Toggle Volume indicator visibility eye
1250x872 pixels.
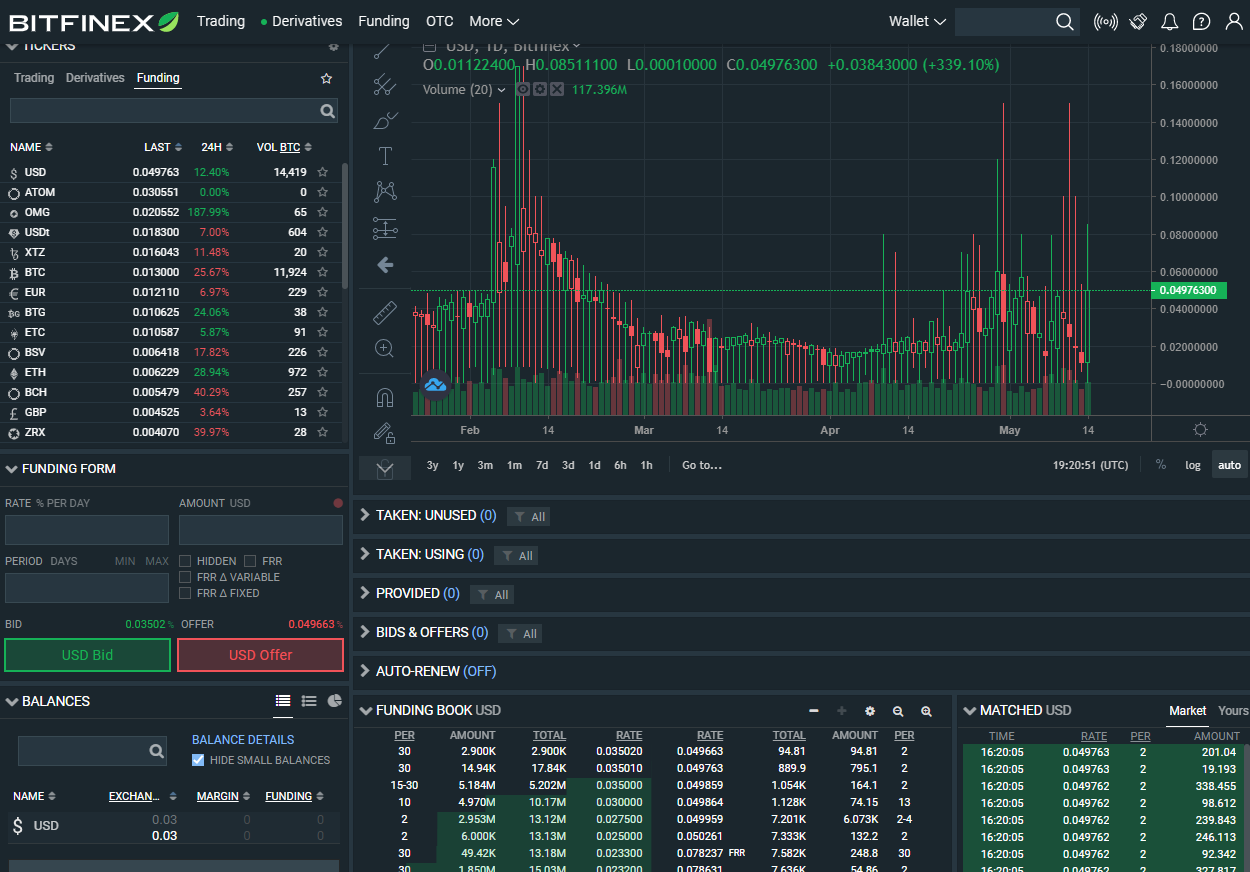(x=522, y=89)
